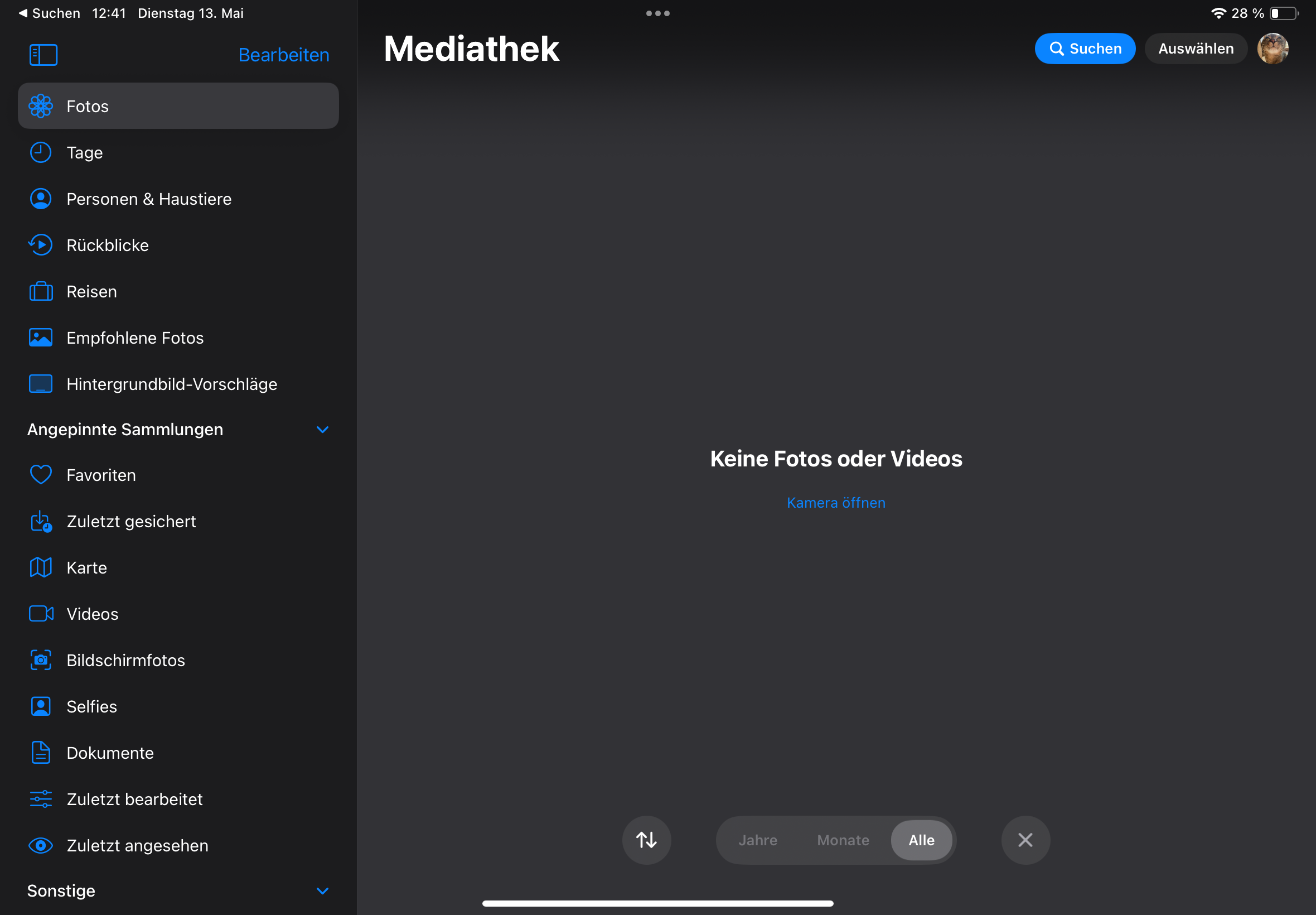The height and width of the screenshot is (915, 1316).
Task: Click the blue Suchen search button
Action: pyautogui.click(x=1085, y=49)
